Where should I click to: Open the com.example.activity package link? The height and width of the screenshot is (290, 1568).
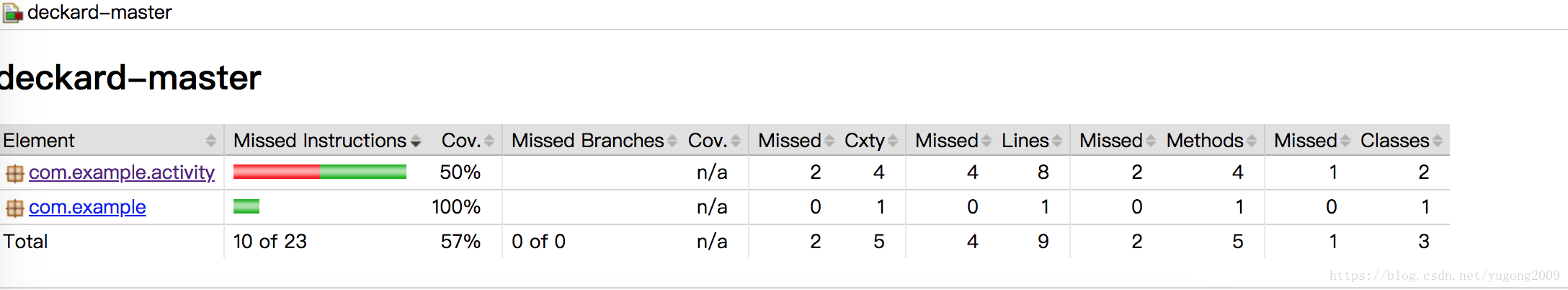[122, 172]
